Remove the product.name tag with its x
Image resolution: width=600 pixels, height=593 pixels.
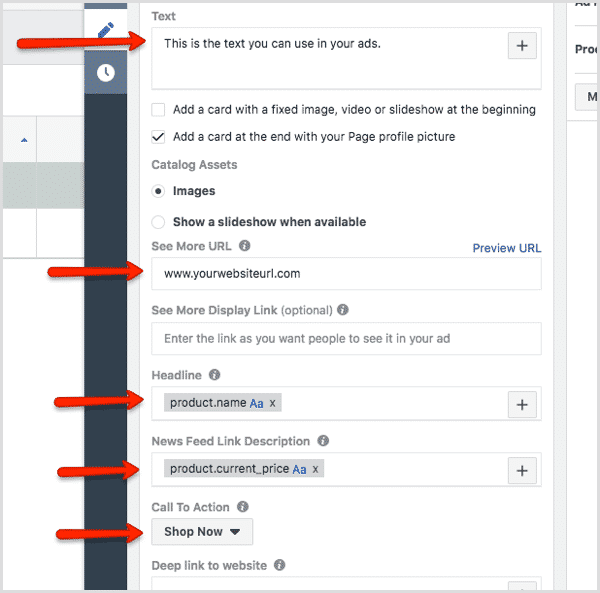[273, 403]
